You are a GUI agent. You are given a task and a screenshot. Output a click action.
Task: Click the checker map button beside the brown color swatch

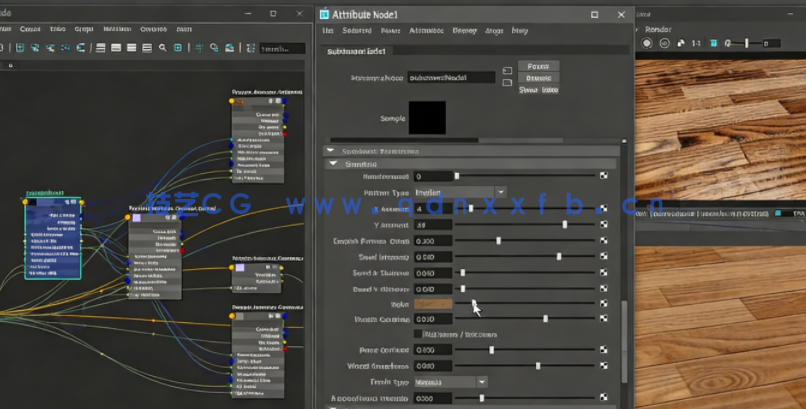(604, 304)
